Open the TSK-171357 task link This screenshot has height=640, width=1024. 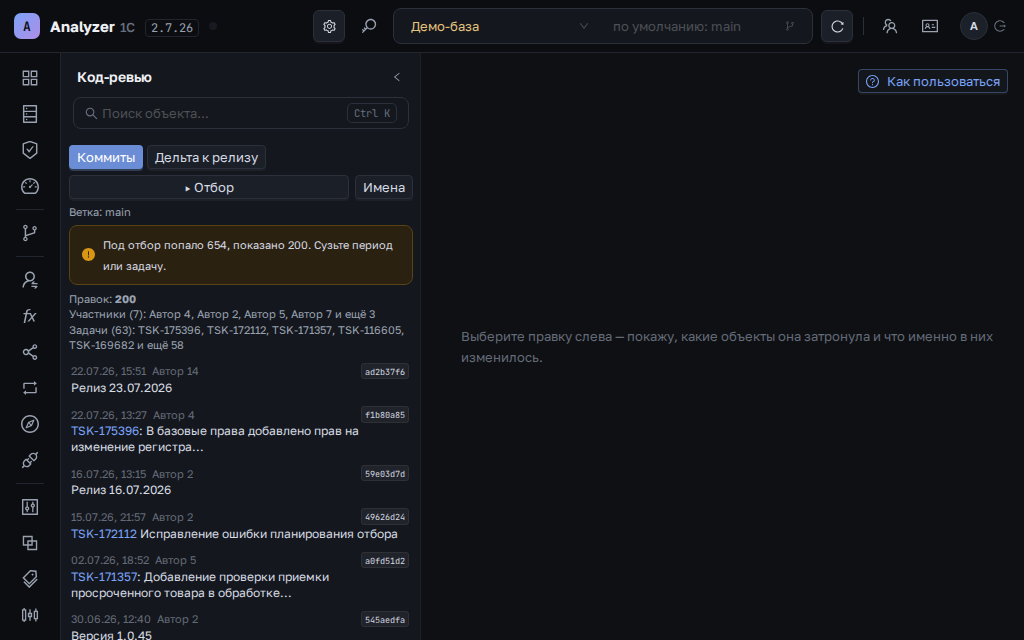point(104,577)
